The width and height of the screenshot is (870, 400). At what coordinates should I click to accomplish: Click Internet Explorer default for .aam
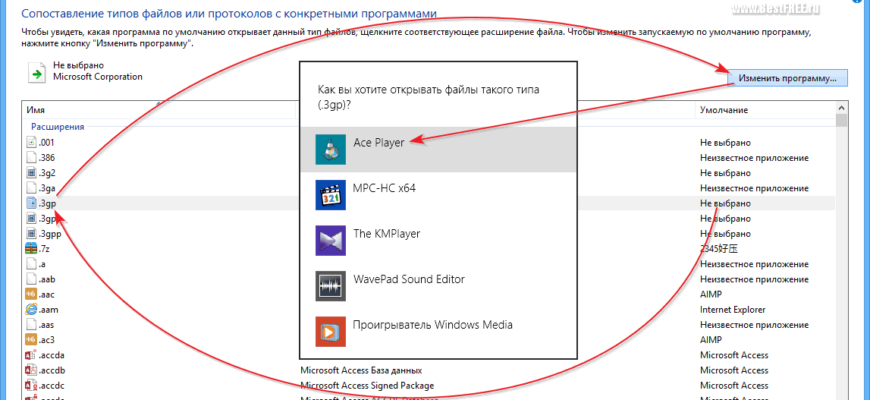(x=732, y=310)
